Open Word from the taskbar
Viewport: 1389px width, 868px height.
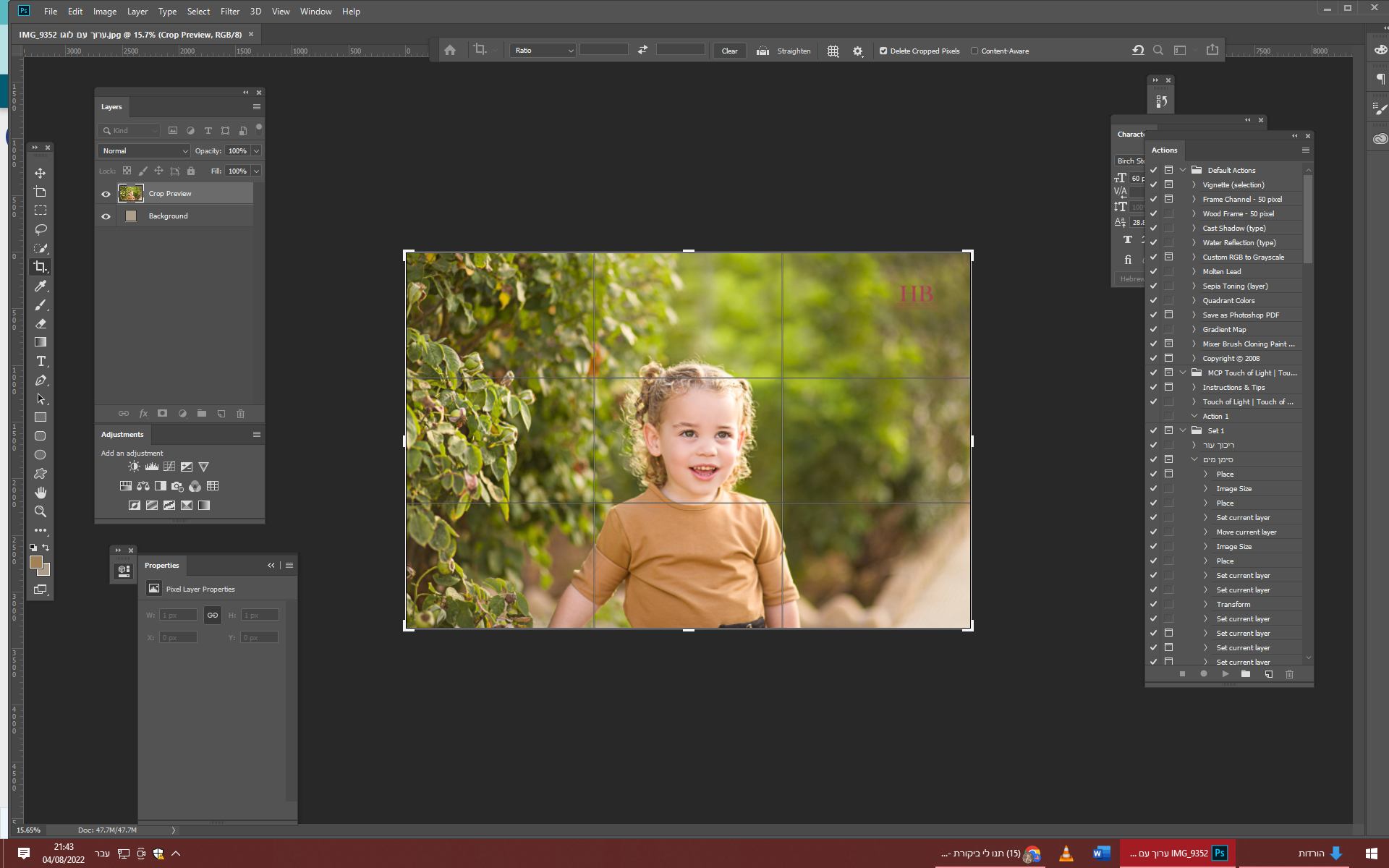pyautogui.click(x=1101, y=854)
